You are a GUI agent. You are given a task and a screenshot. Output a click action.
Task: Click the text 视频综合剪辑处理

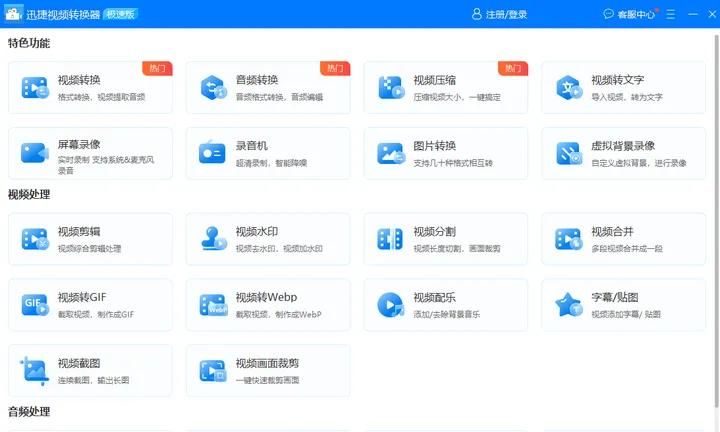90,248
